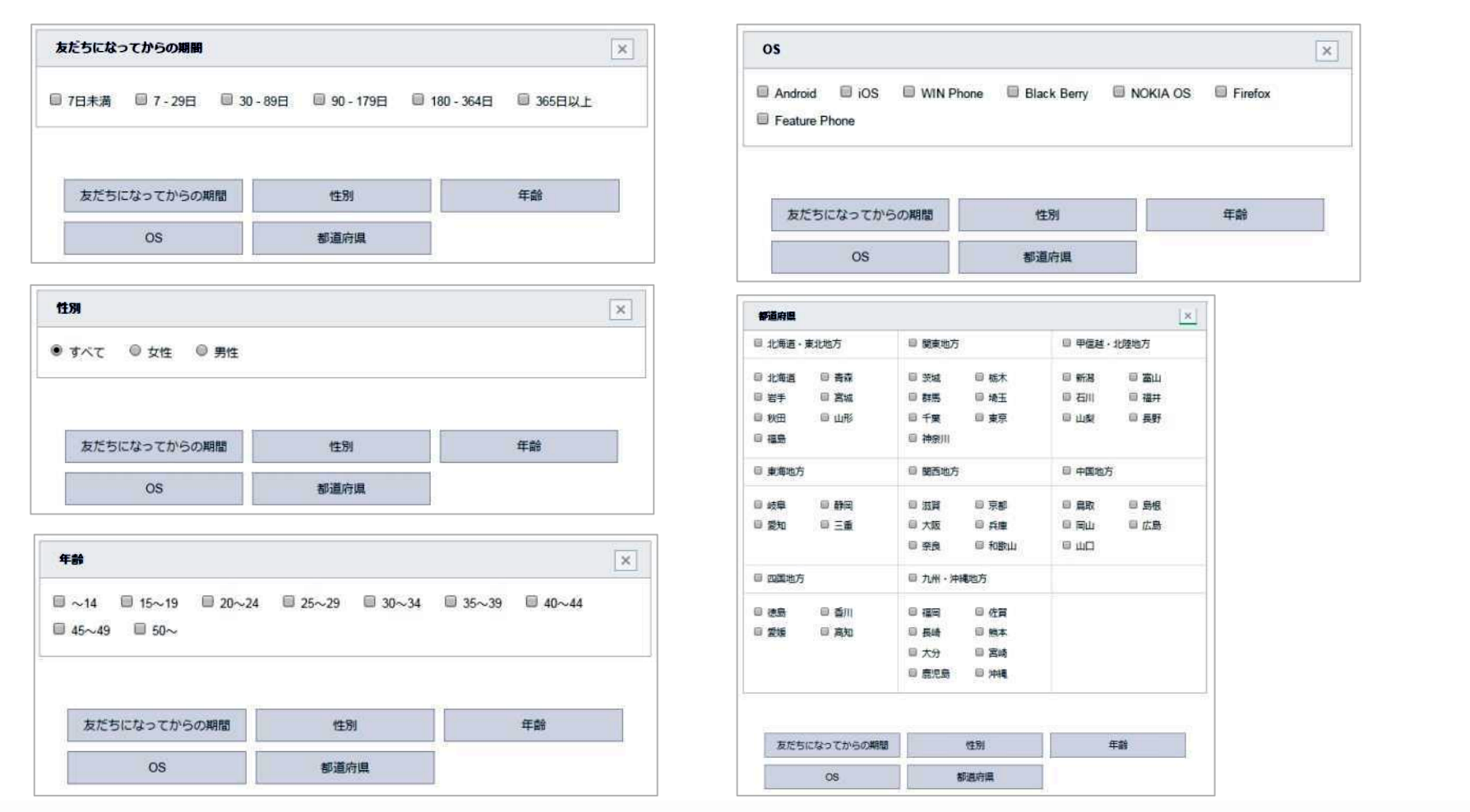The image size is (1470, 812).
Task: Tick the 京都 prefecture checkbox
Action: 979,504
